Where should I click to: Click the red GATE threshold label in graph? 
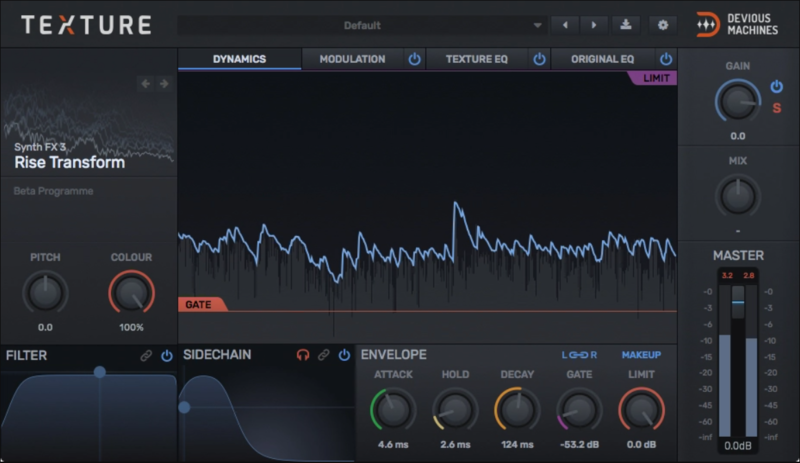pos(199,304)
